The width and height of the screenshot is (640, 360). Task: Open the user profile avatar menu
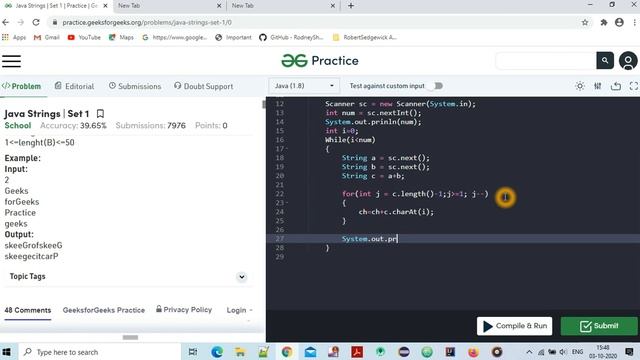[628, 61]
